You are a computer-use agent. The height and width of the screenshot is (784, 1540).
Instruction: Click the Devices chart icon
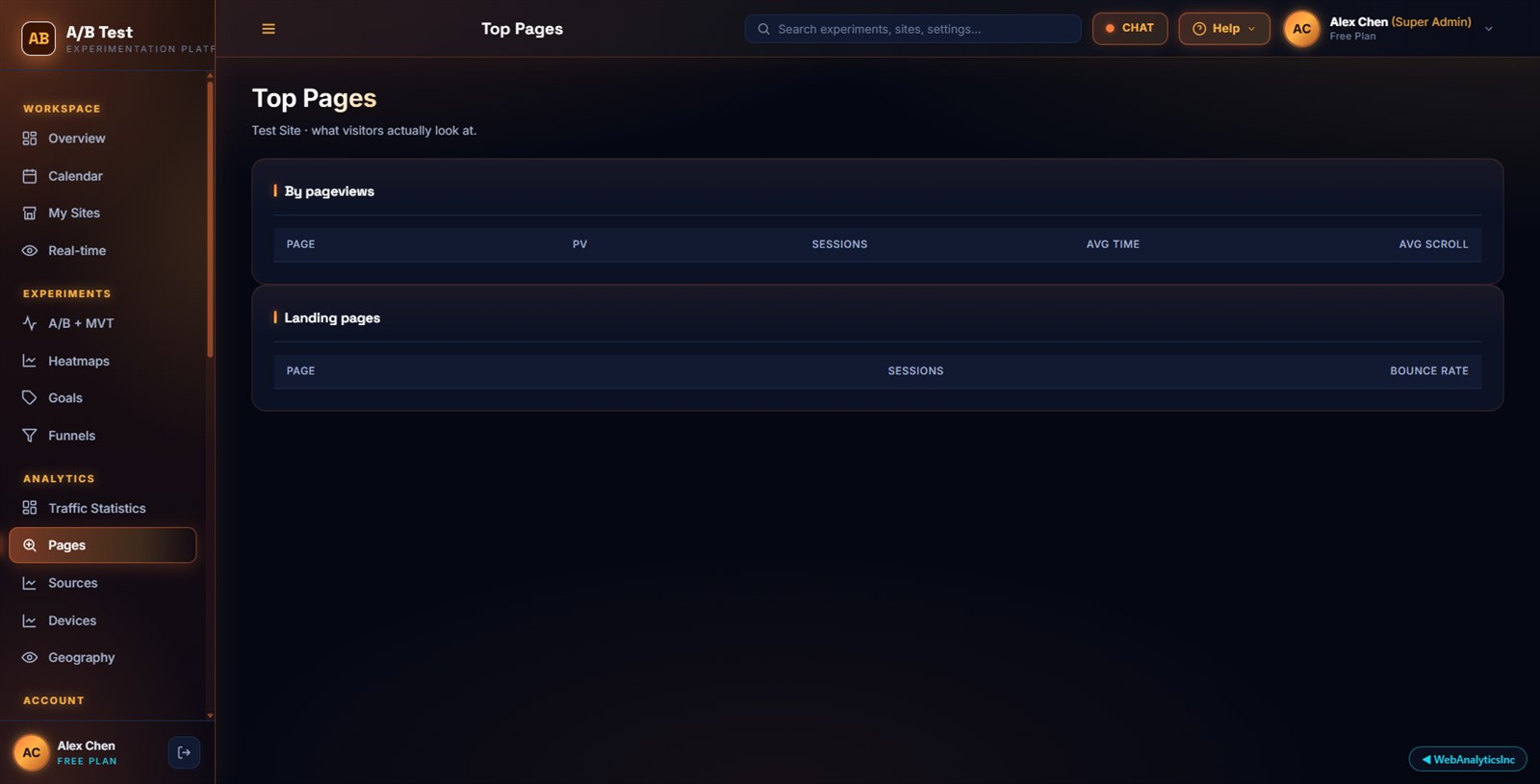(x=30, y=620)
